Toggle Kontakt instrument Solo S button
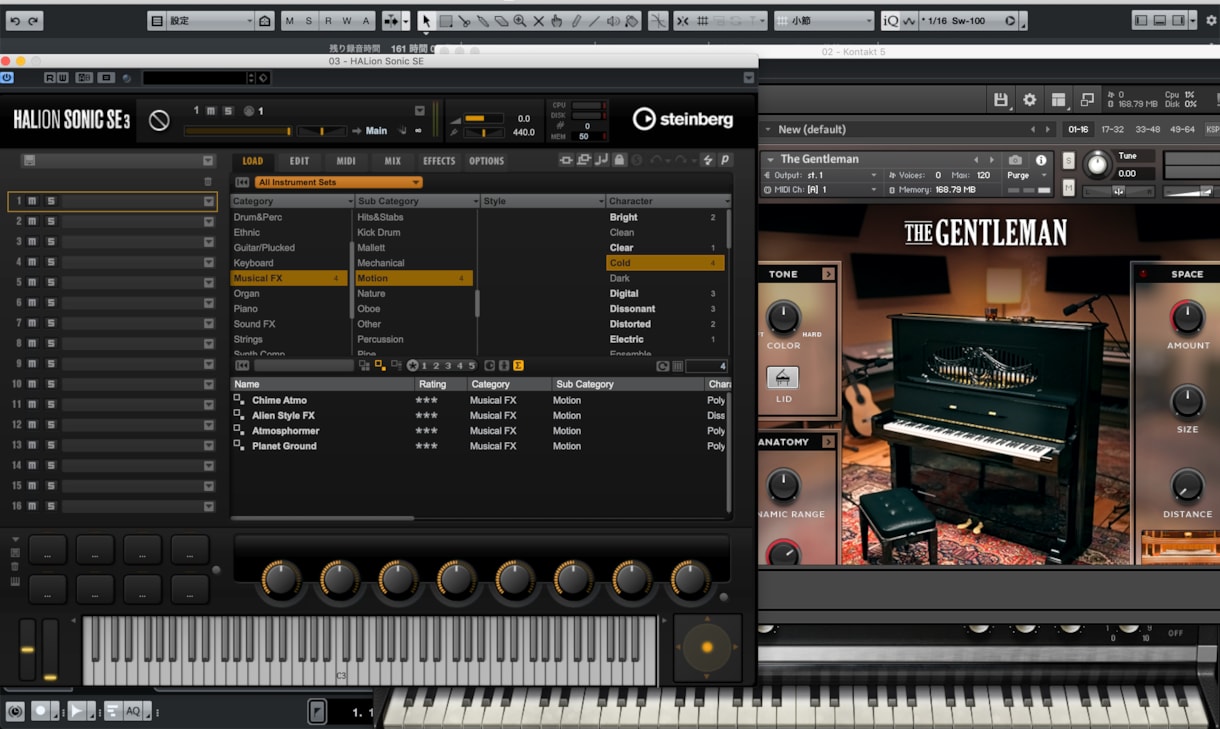 pos(1069,161)
